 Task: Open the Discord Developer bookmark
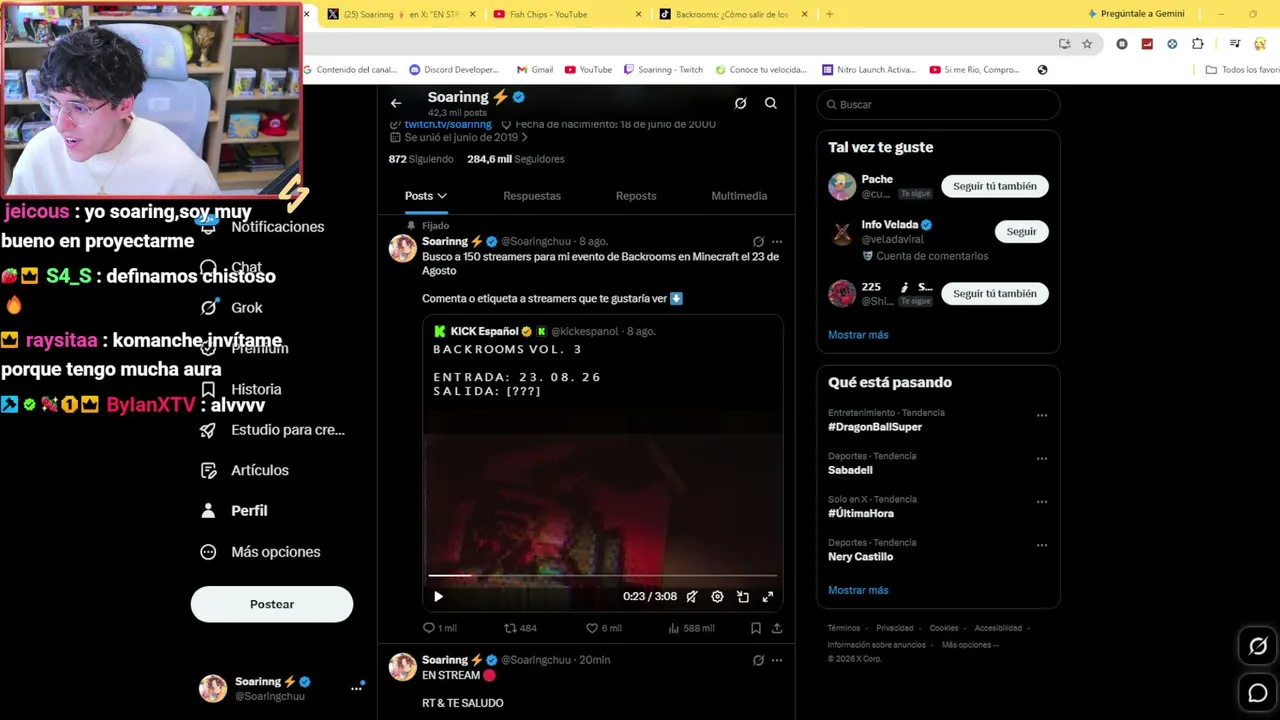coord(454,70)
